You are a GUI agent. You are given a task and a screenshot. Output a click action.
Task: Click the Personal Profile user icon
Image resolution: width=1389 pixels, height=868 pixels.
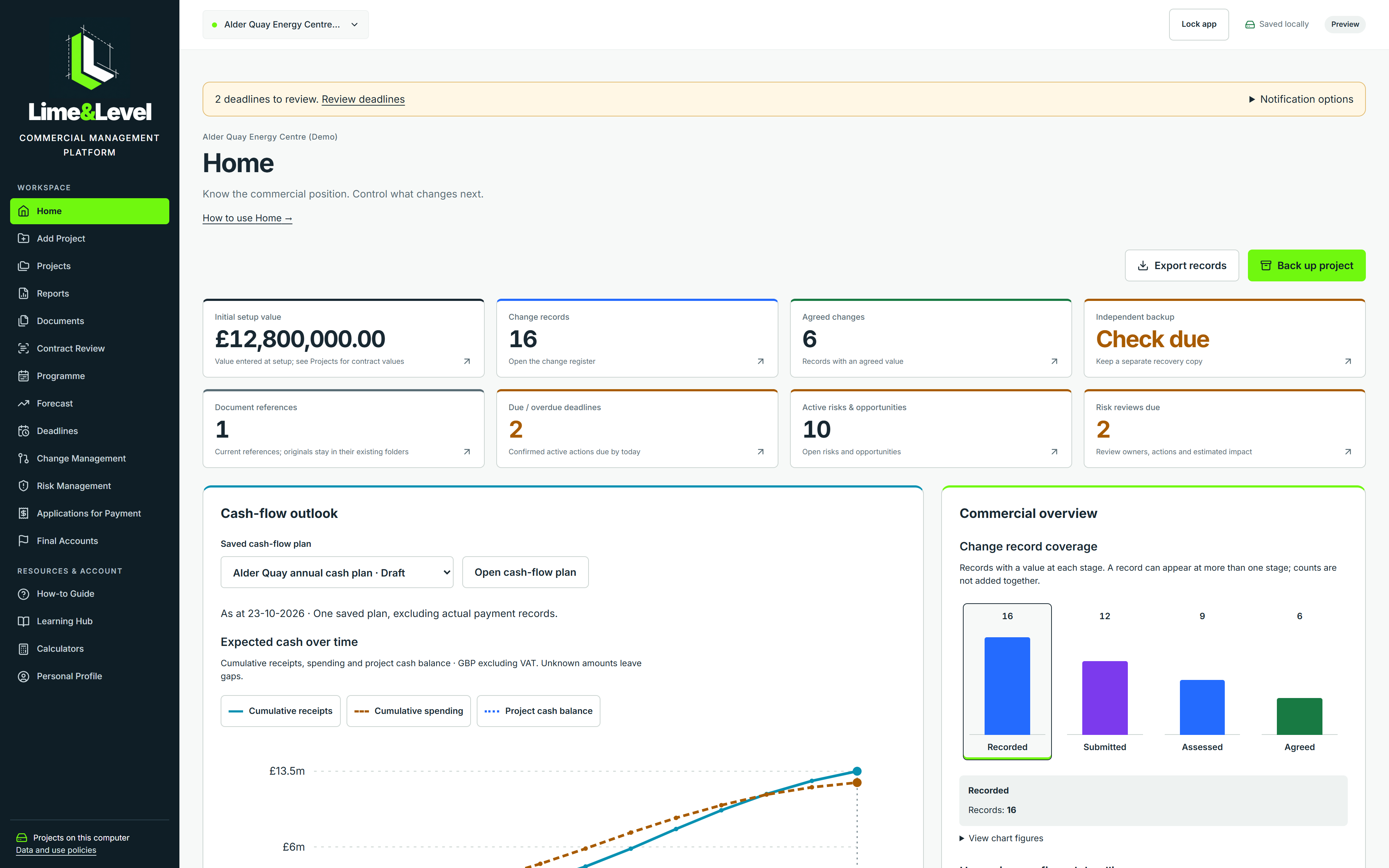(24, 677)
